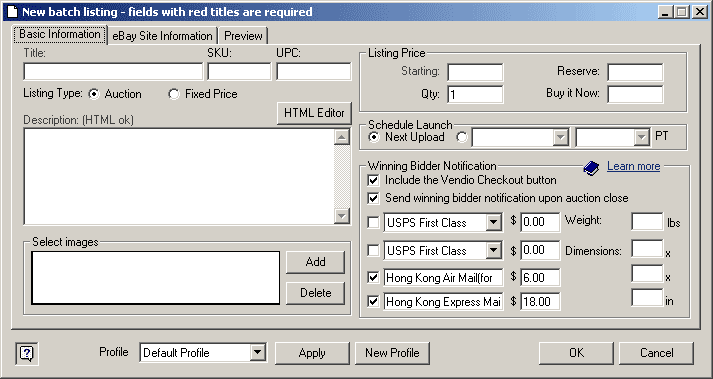Focus the Qty field
Image resolution: width=713 pixels, height=379 pixels.
point(475,95)
